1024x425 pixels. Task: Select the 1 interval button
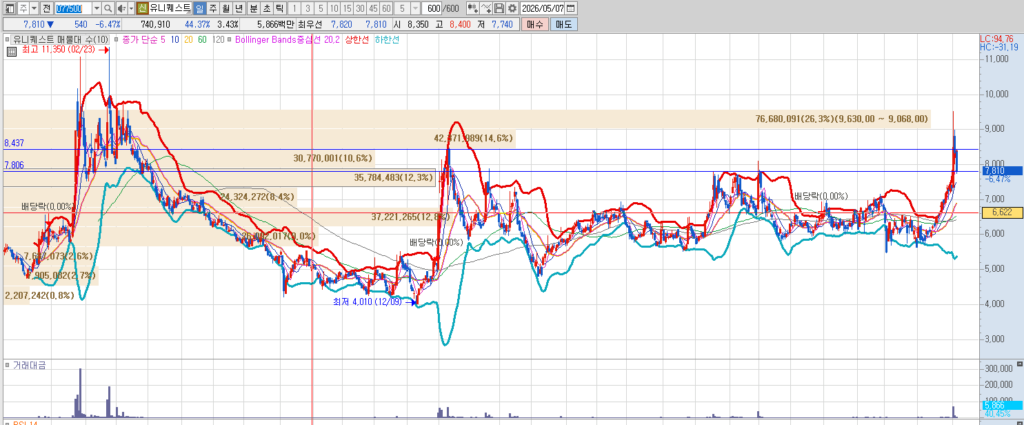[294, 8]
